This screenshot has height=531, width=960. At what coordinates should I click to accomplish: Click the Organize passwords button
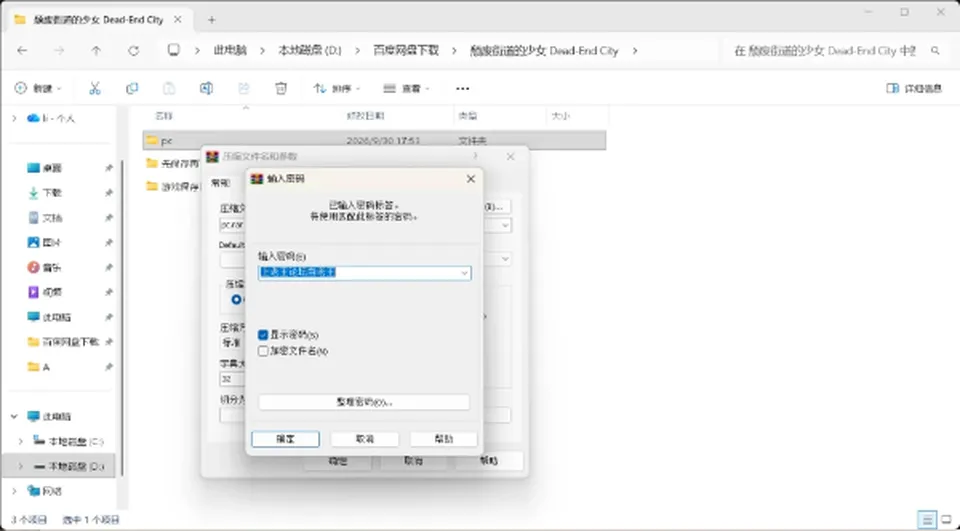tap(364, 402)
